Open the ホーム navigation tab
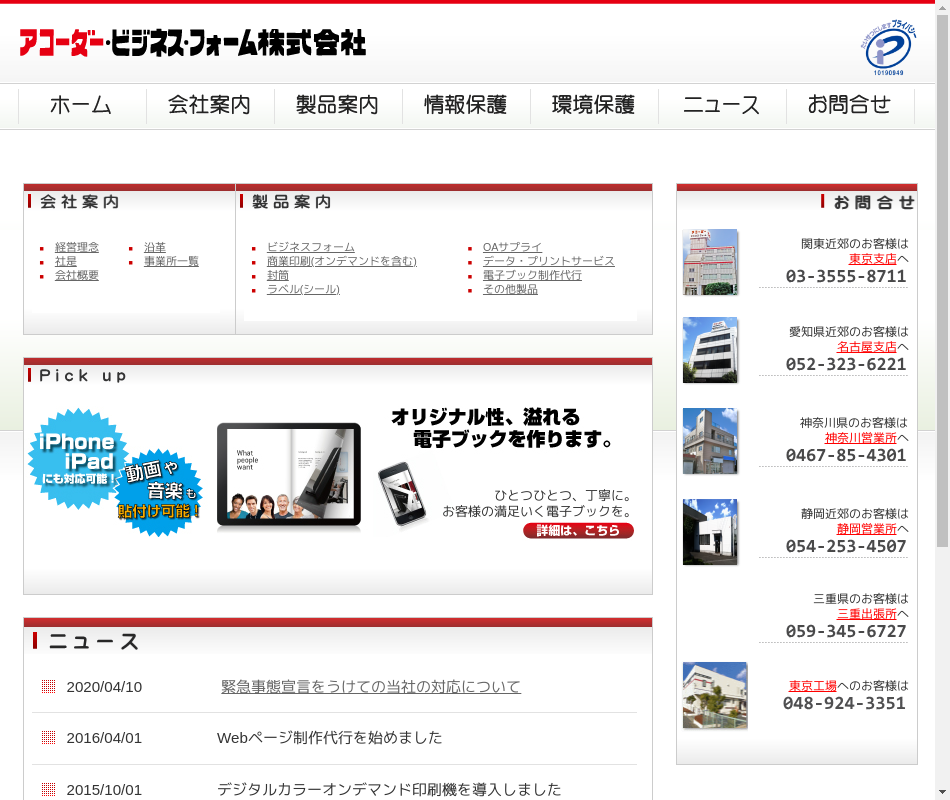 pos(81,105)
